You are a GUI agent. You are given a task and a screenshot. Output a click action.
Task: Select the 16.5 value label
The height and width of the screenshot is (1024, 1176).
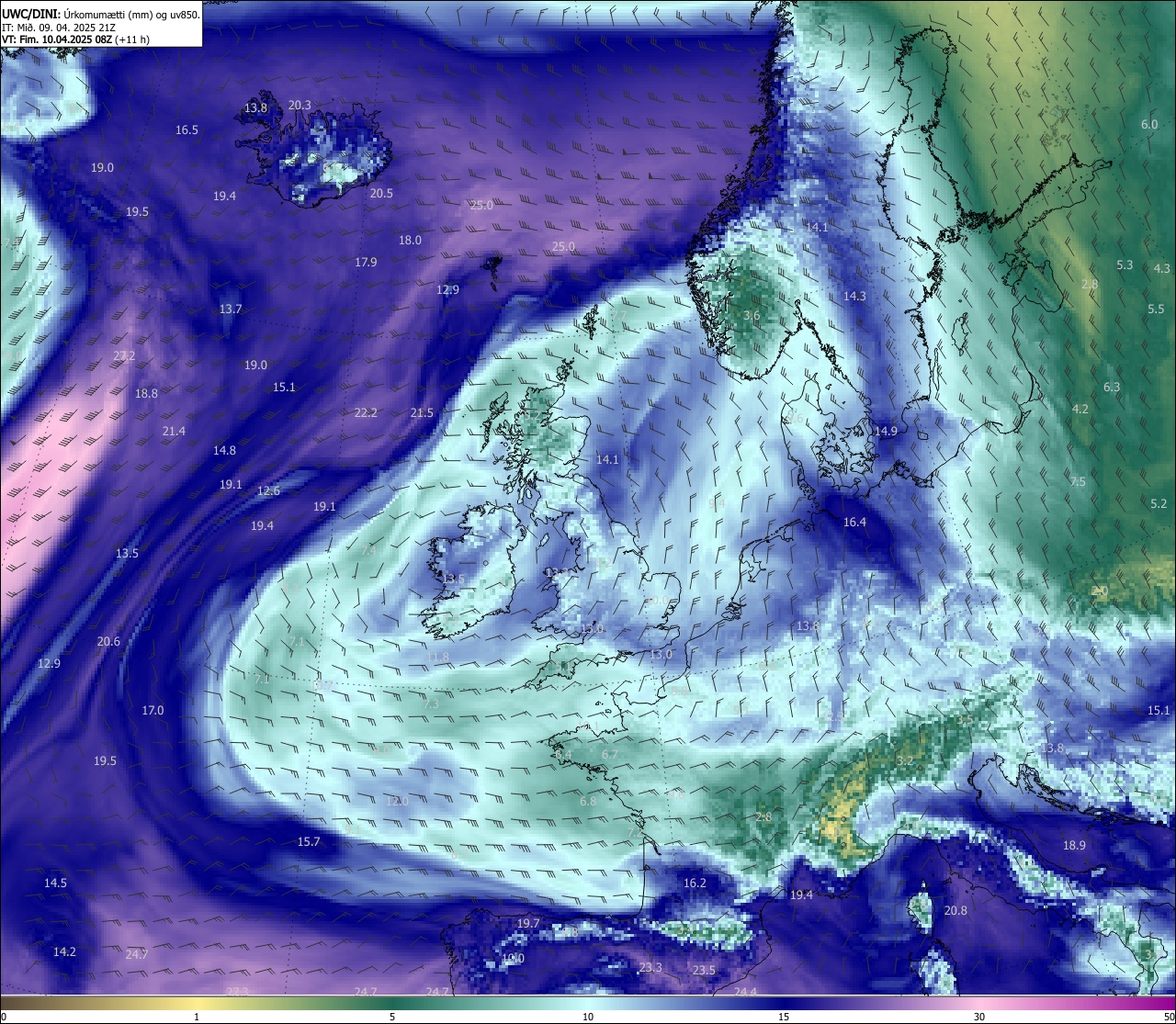click(x=187, y=130)
